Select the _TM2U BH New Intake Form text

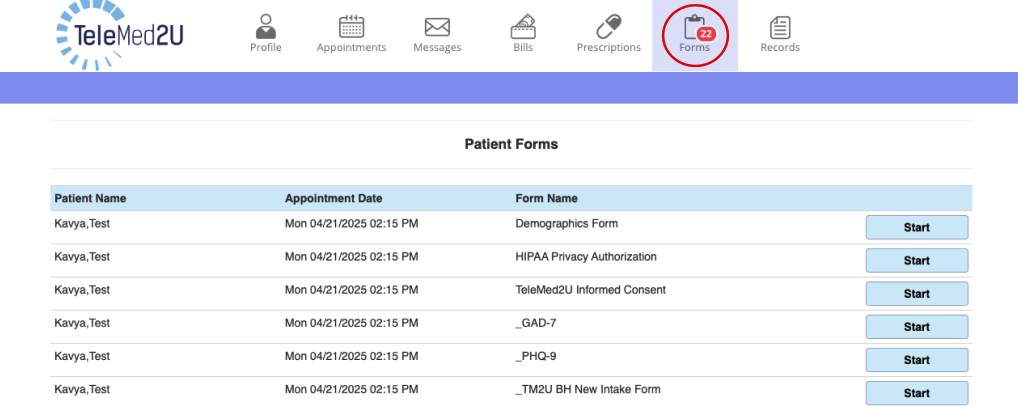(588, 389)
